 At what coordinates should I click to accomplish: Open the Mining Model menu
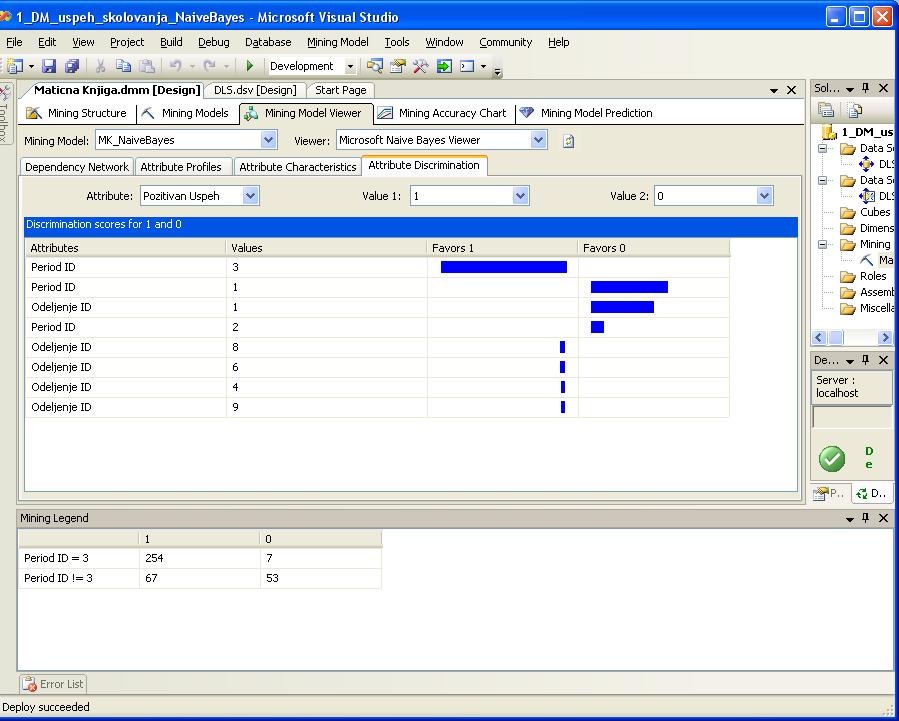point(338,42)
